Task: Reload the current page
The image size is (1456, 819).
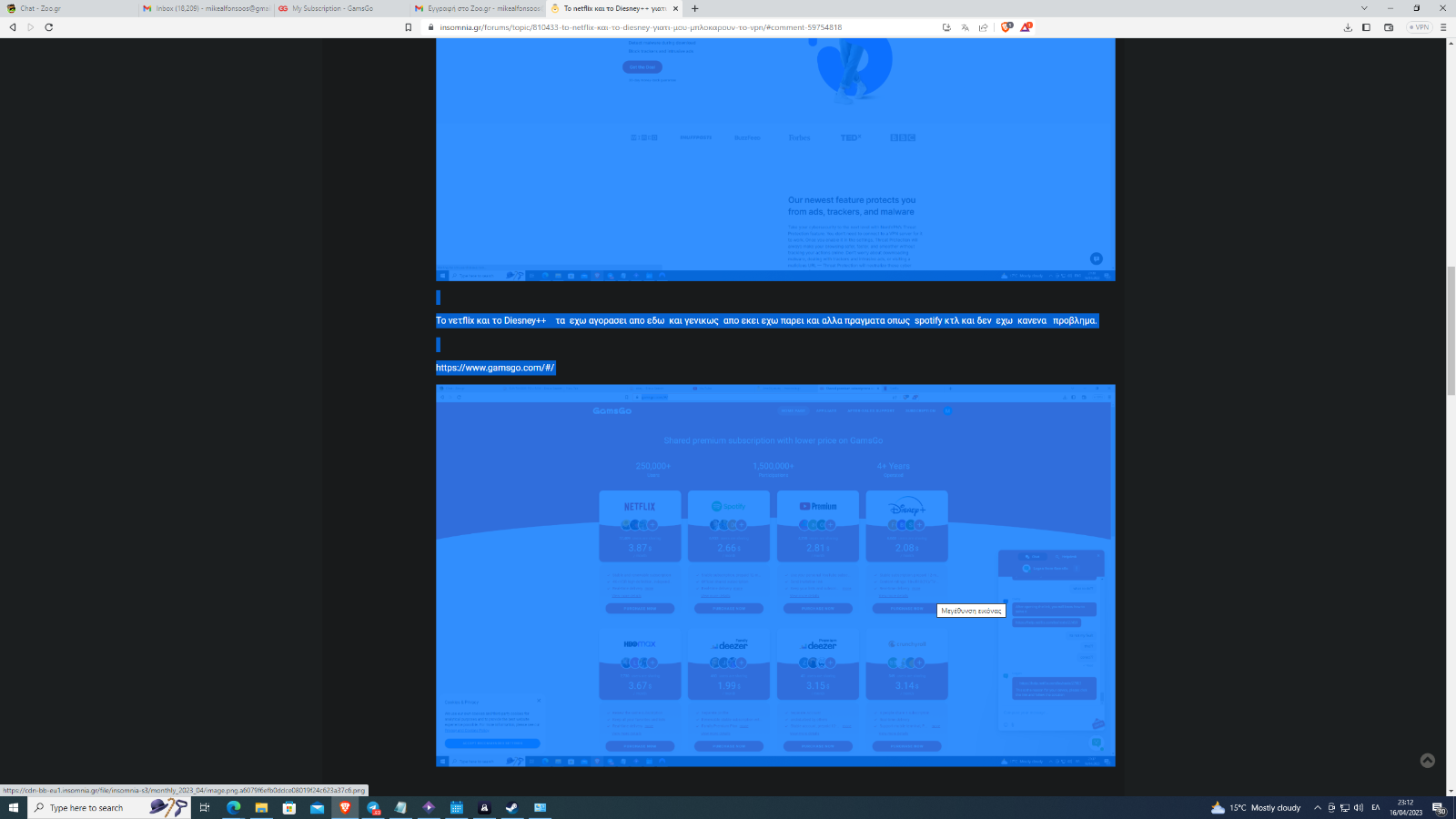Action: (49, 27)
